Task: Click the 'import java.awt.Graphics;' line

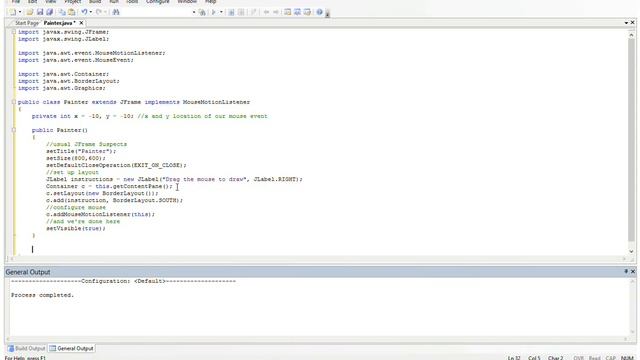Action: (x=62, y=88)
